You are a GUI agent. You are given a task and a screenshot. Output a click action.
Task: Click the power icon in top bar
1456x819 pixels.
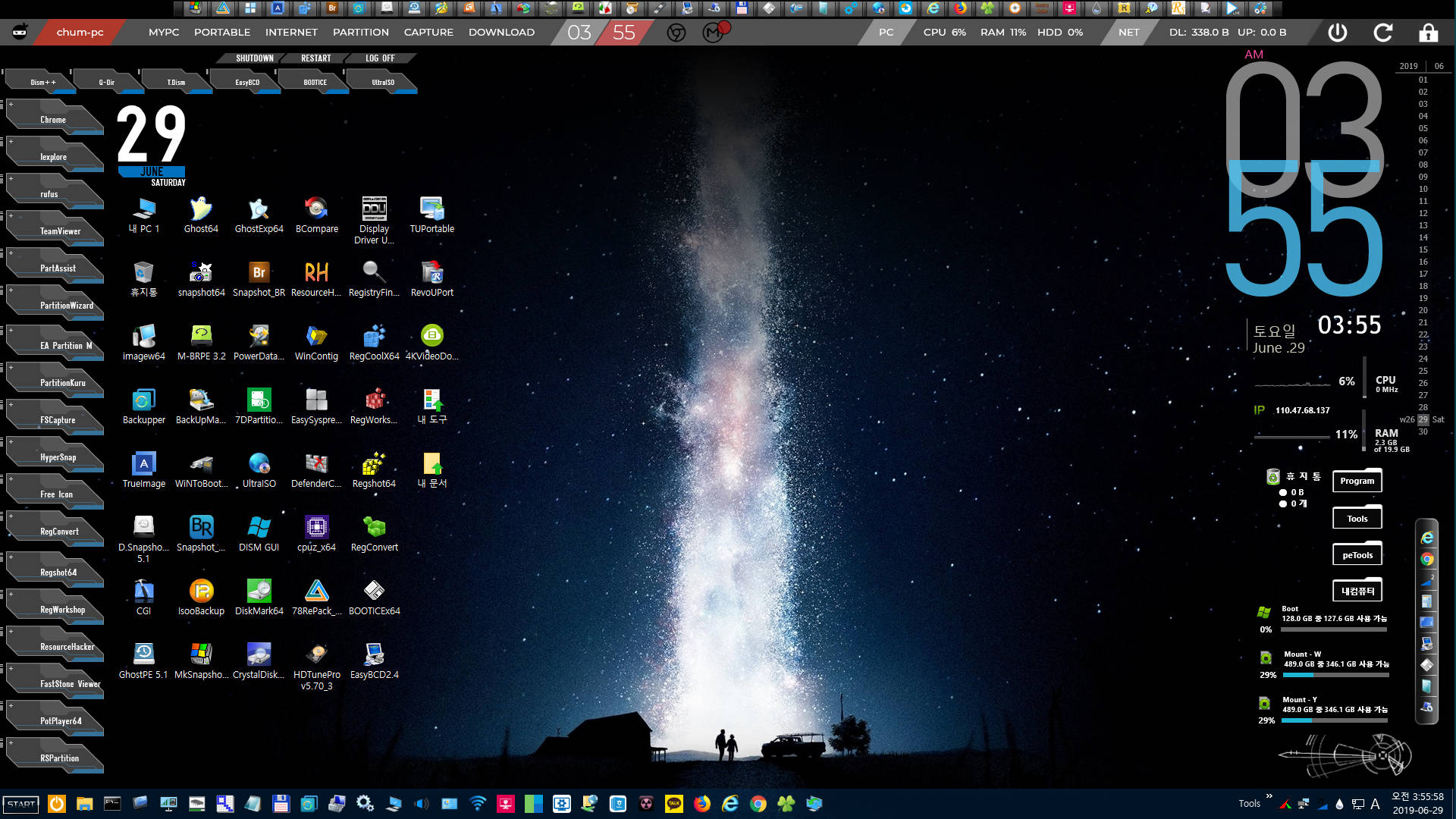1338,33
